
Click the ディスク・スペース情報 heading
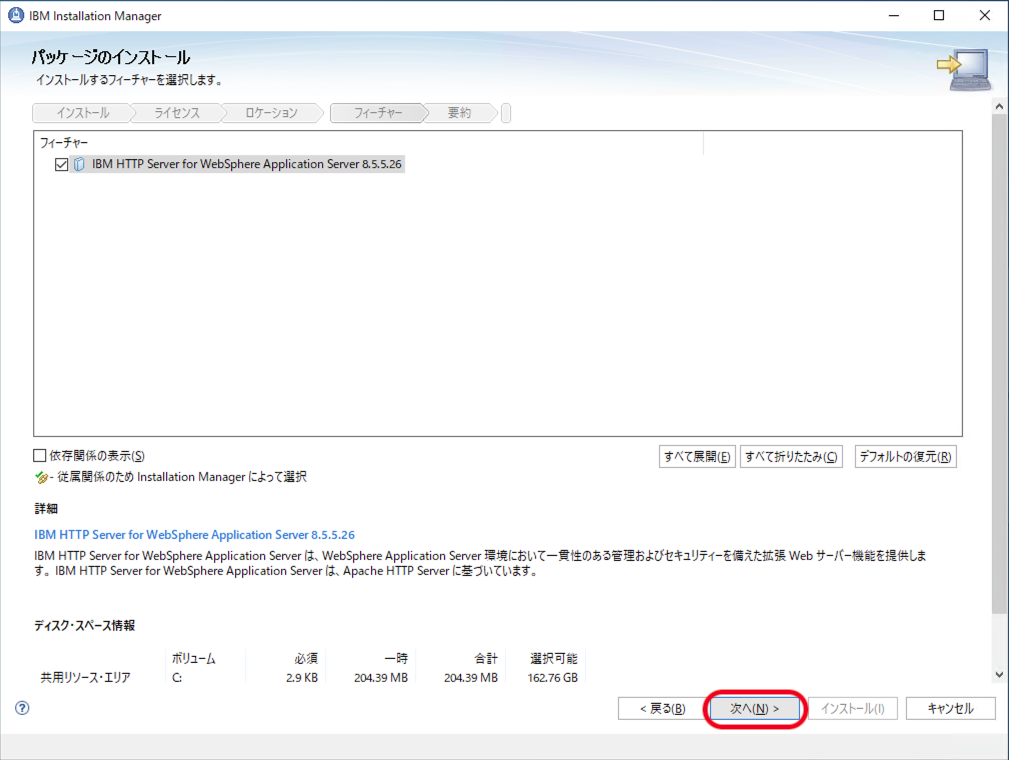pos(84,626)
